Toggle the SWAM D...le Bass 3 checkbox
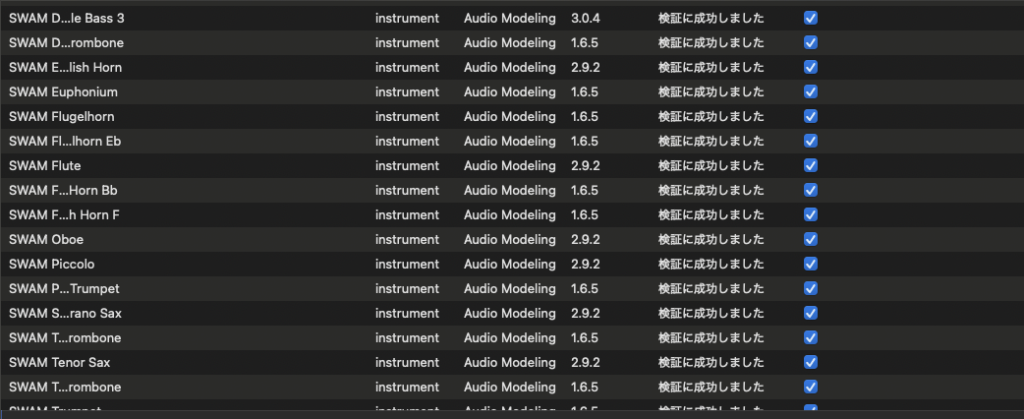The width and height of the screenshot is (1024, 419). (811, 18)
